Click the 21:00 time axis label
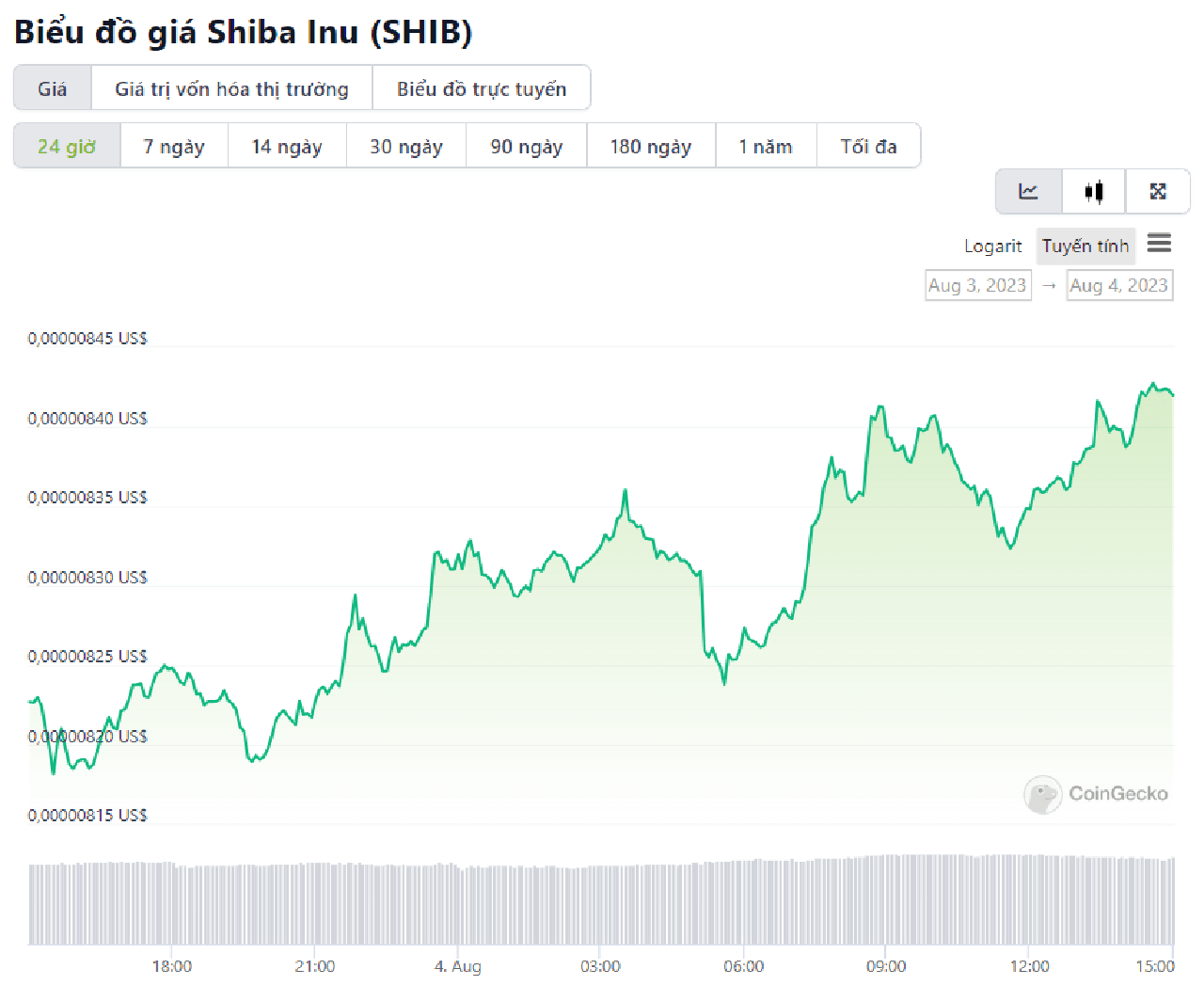The height and width of the screenshot is (1001, 1204). [314, 966]
